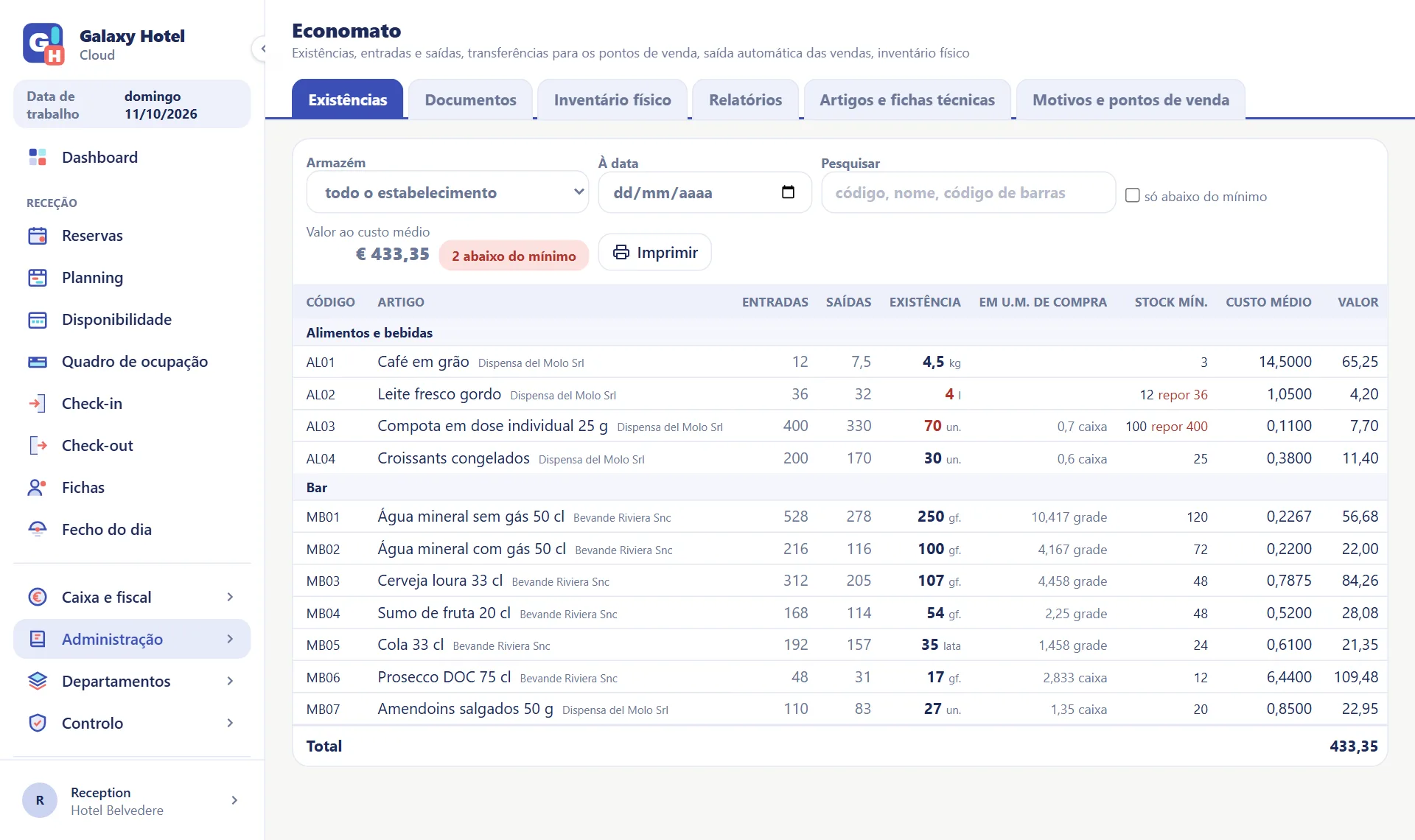1415x840 pixels.
Task: Click the Dashboard icon in sidebar
Action: tap(38, 157)
